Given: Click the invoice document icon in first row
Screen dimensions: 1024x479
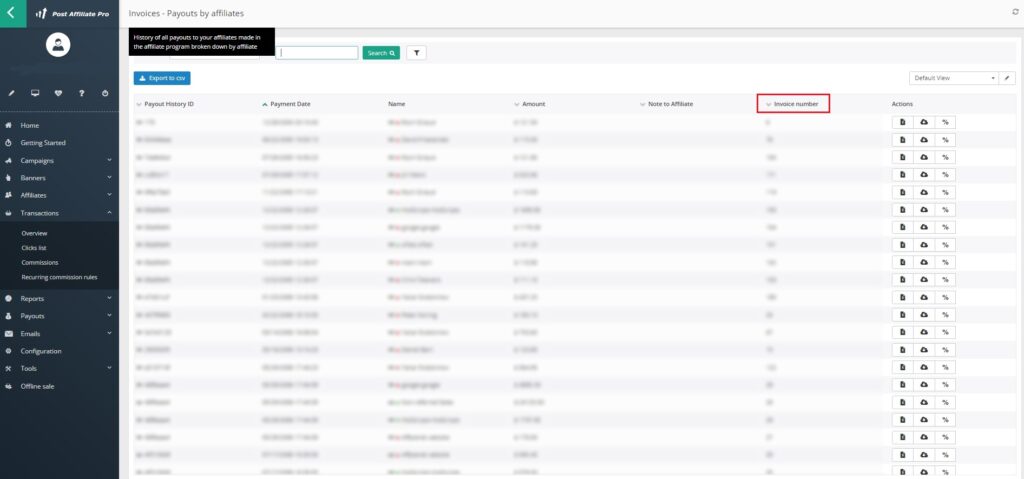Looking at the screenshot, I should 902,121.
